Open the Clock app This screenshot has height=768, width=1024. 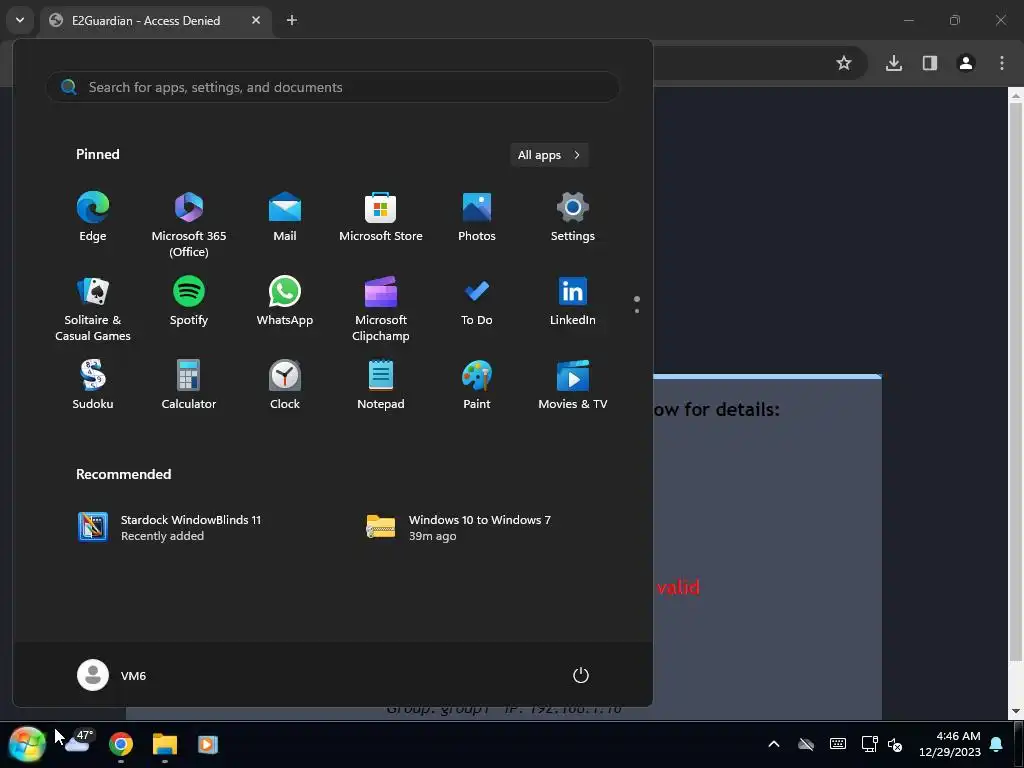[x=285, y=385]
